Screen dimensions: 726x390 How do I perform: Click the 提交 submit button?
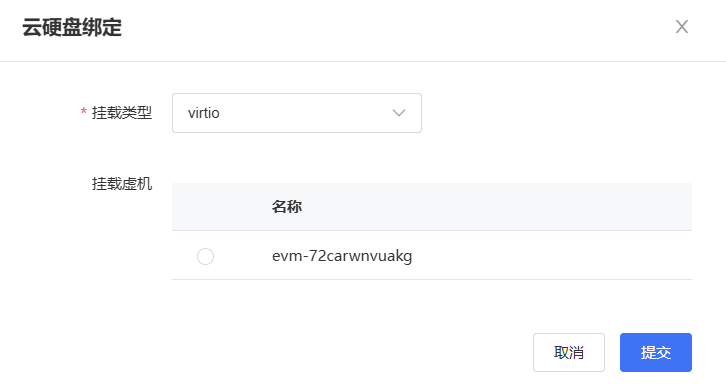pyautogui.click(x=656, y=352)
